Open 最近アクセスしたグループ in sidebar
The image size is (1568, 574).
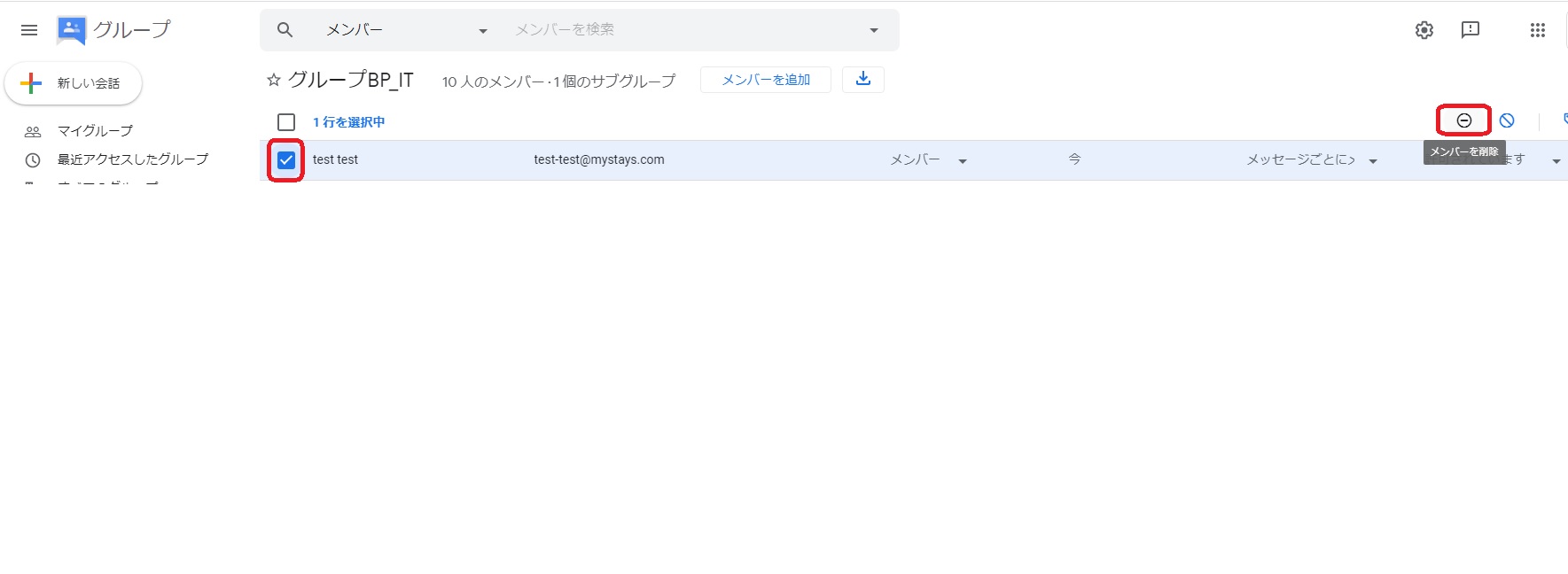point(132,159)
